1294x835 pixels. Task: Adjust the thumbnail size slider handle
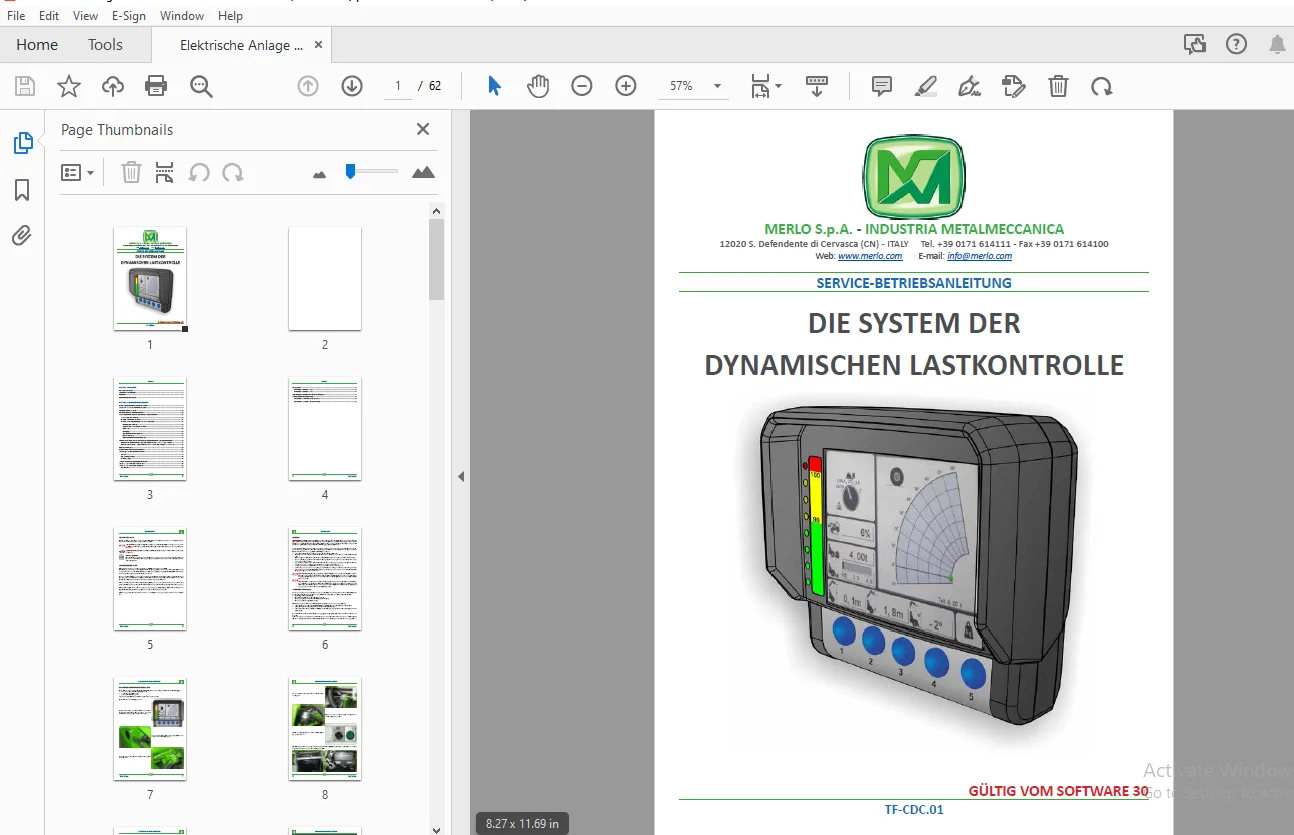(350, 171)
